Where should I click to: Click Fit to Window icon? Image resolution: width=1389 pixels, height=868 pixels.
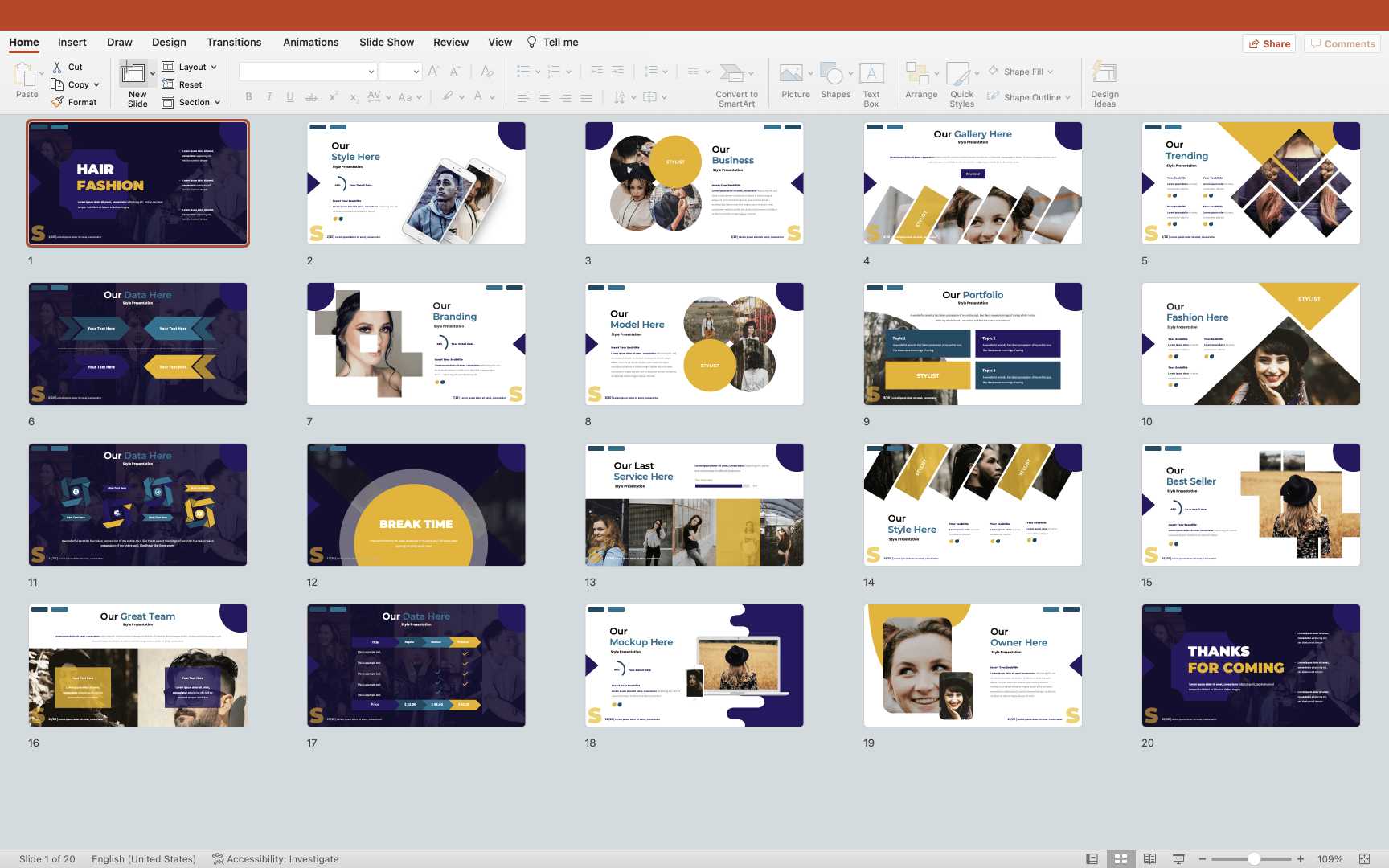point(1364,858)
